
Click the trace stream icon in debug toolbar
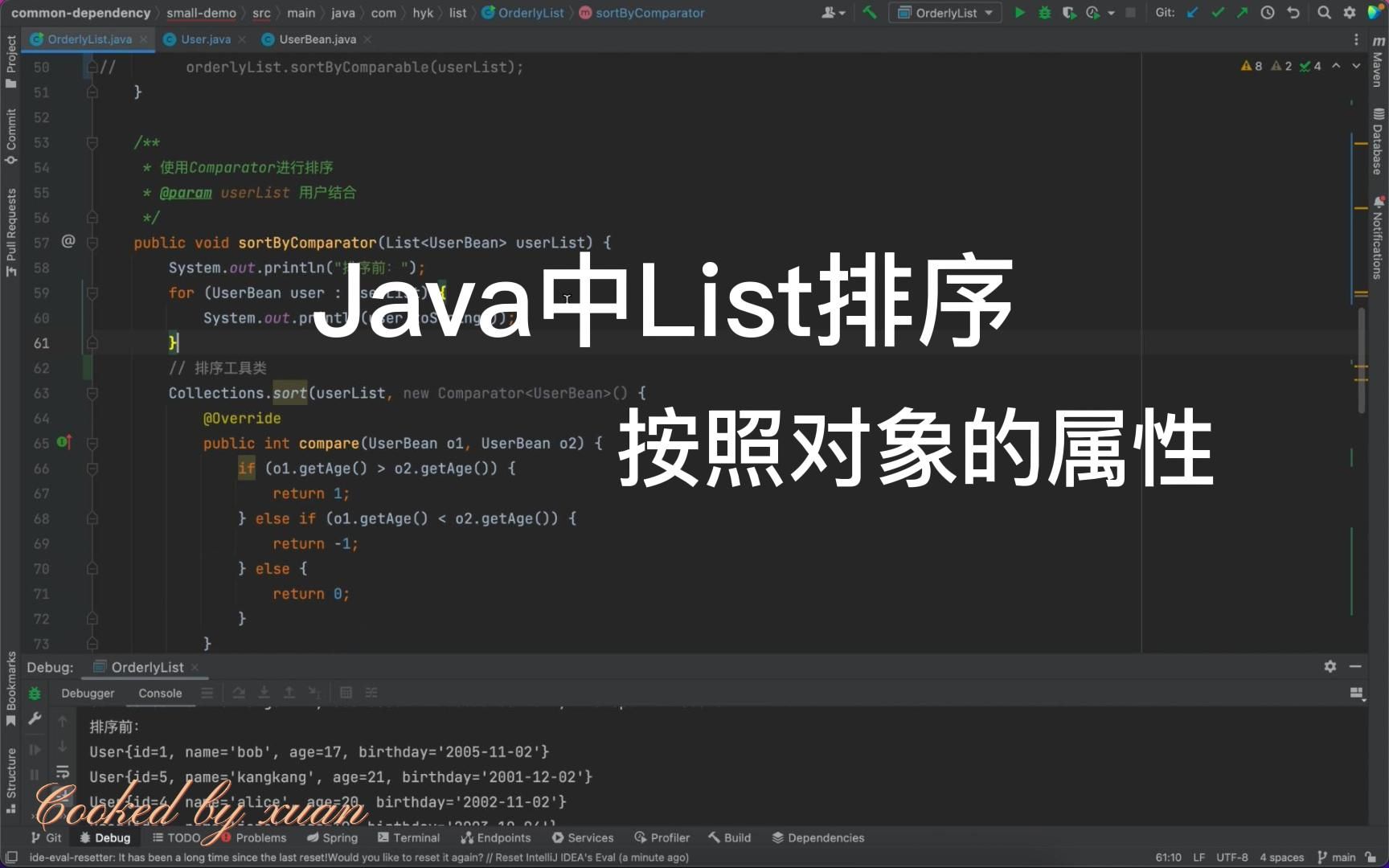click(371, 693)
